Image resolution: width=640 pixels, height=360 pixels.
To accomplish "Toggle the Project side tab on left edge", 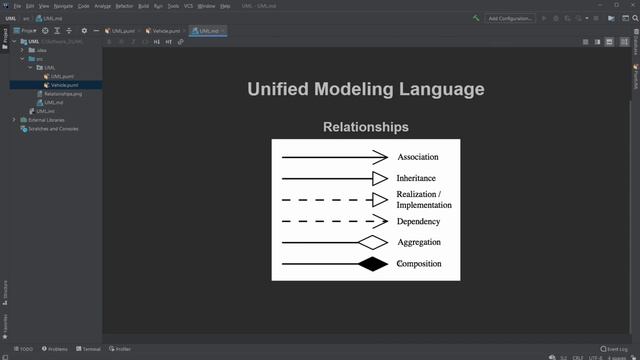I will click(x=5, y=39).
